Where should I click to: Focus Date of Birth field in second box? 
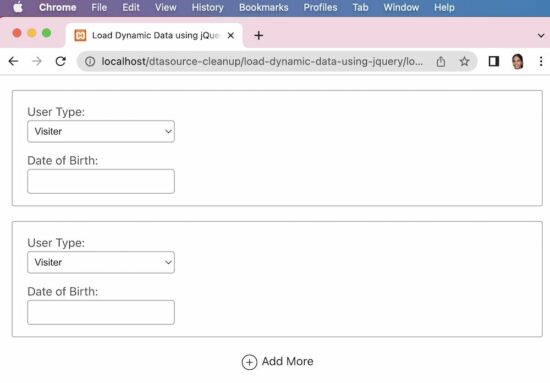101,312
